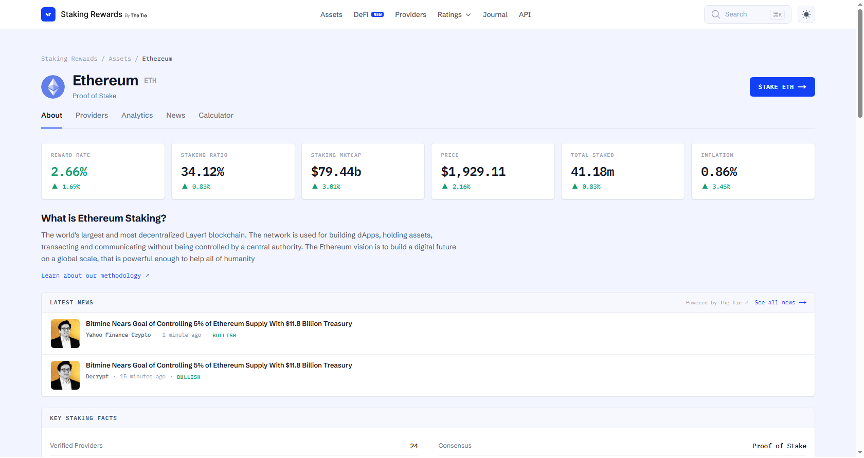Click the Bullish tag on Decrypt article

(188, 377)
